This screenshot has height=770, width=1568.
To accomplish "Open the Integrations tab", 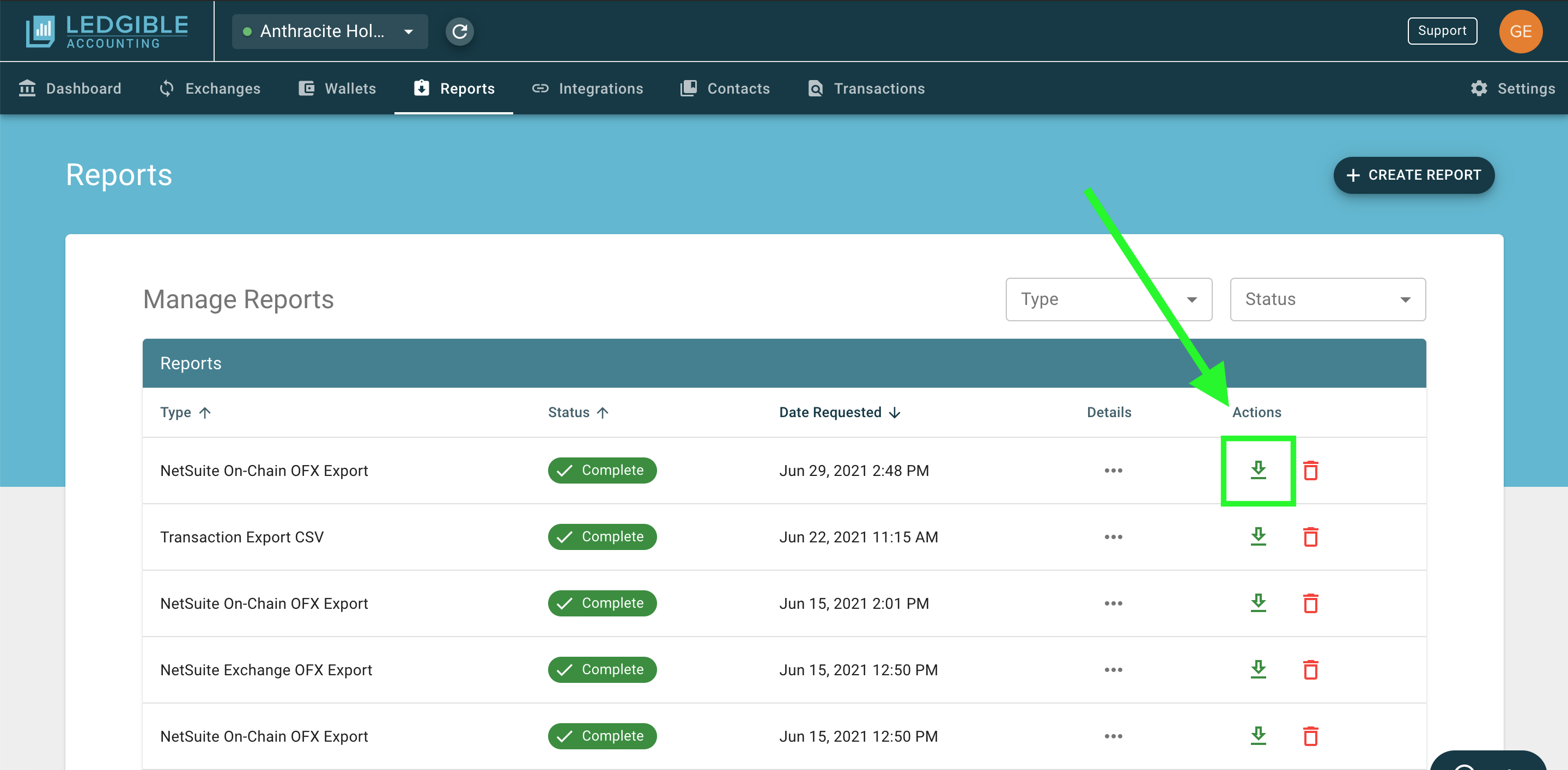I will [x=587, y=88].
